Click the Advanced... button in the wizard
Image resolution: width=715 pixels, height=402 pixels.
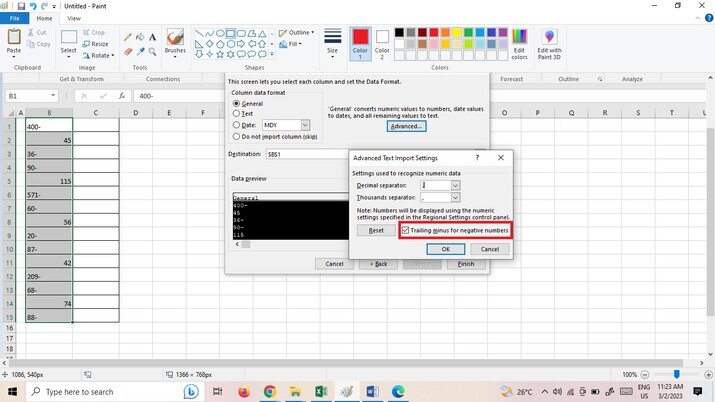(406, 126)
